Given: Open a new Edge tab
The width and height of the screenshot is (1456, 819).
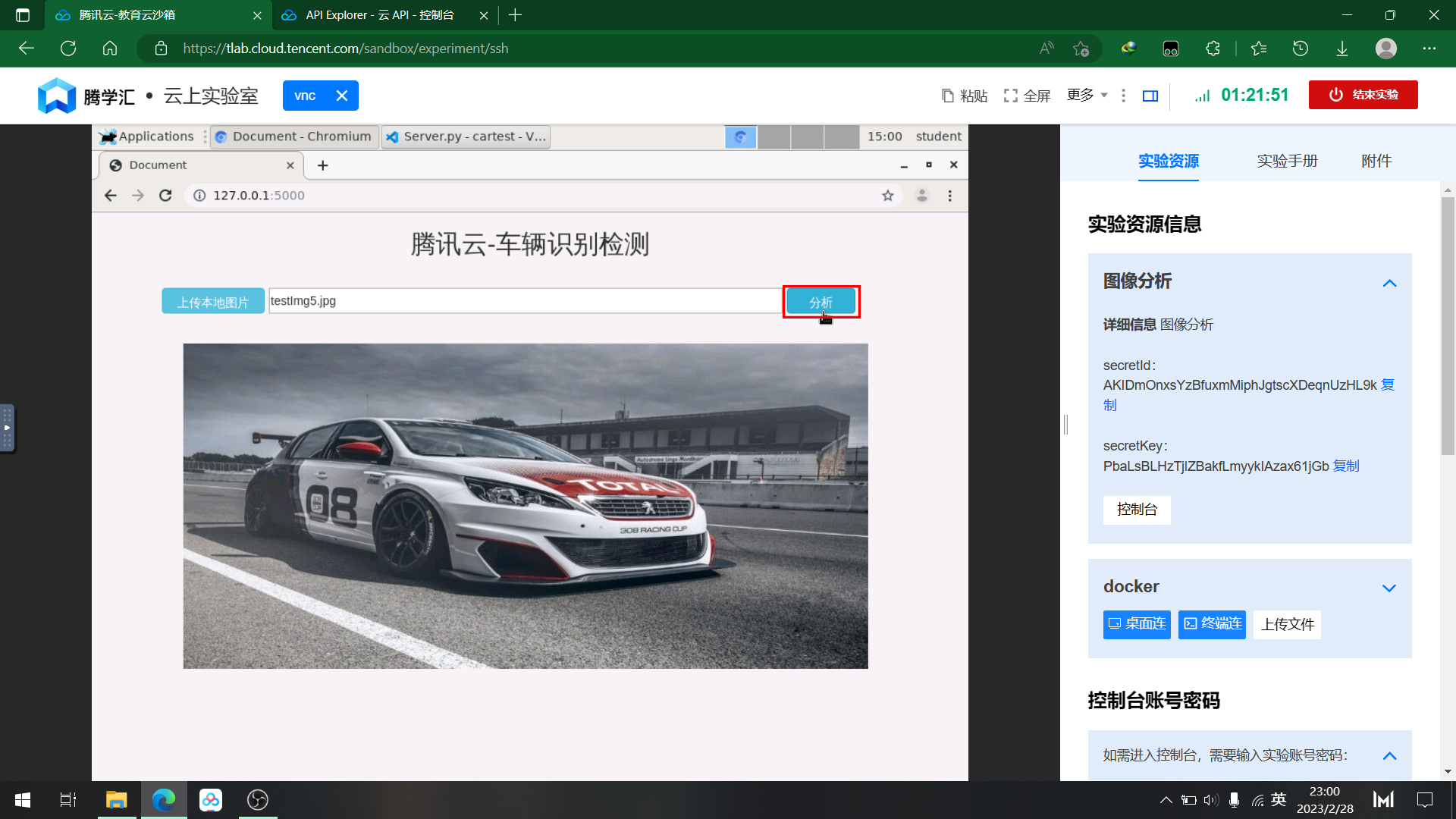Looking at the screenshot, I should pos(516,15).
